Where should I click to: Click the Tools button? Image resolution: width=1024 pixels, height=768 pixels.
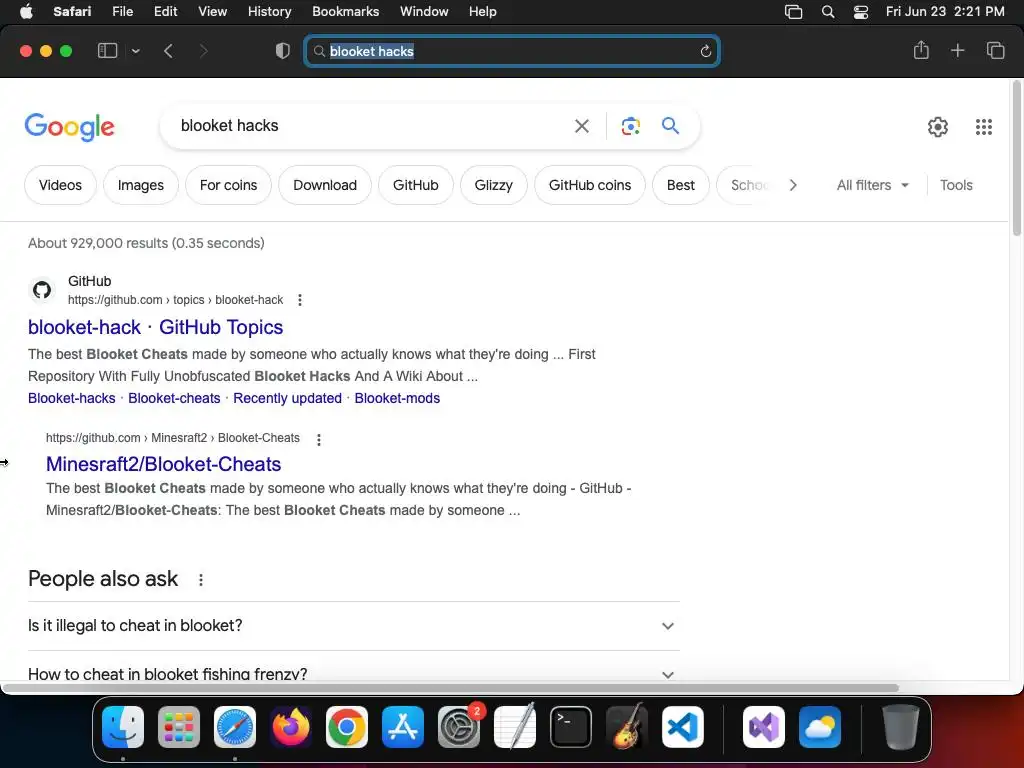pos(956,185)
